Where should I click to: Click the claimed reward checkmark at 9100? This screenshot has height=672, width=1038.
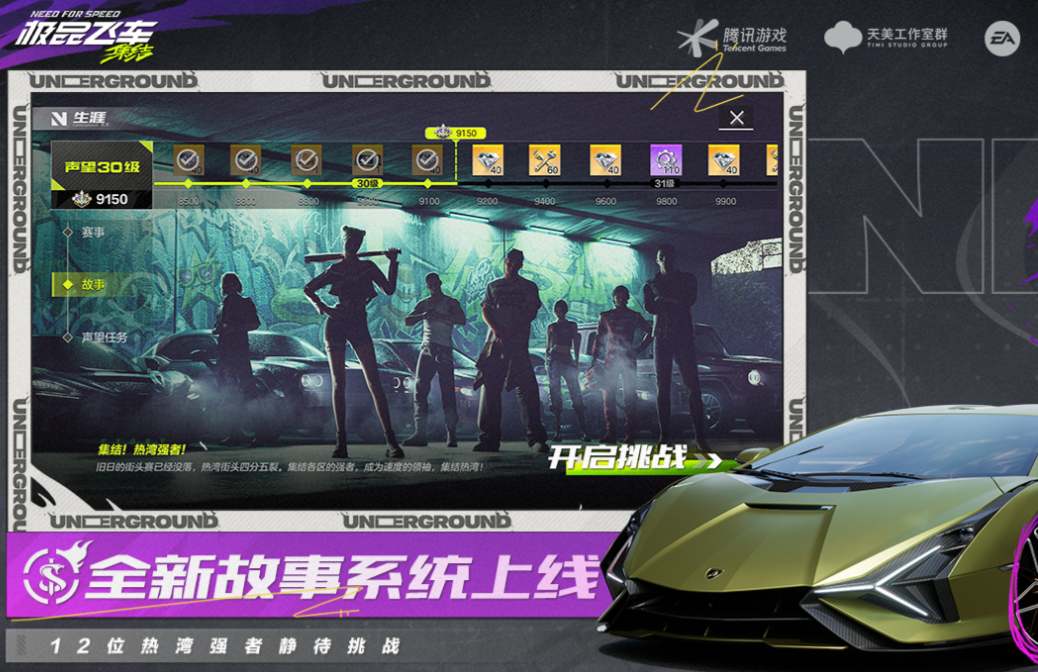click(428, 160)
